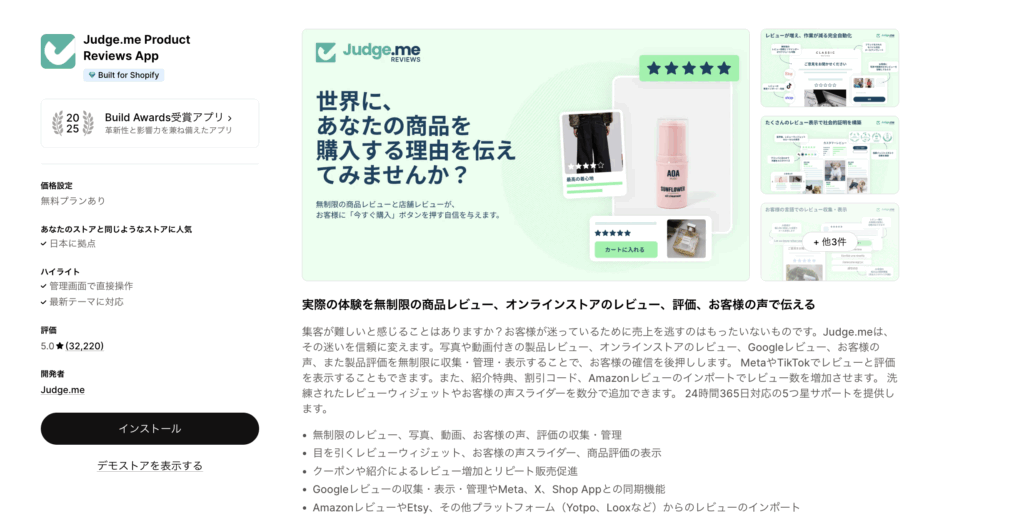Click the pink AOA Sunflower product image
The height and width of the screenshot is (518, 1024).
[673, 163]
